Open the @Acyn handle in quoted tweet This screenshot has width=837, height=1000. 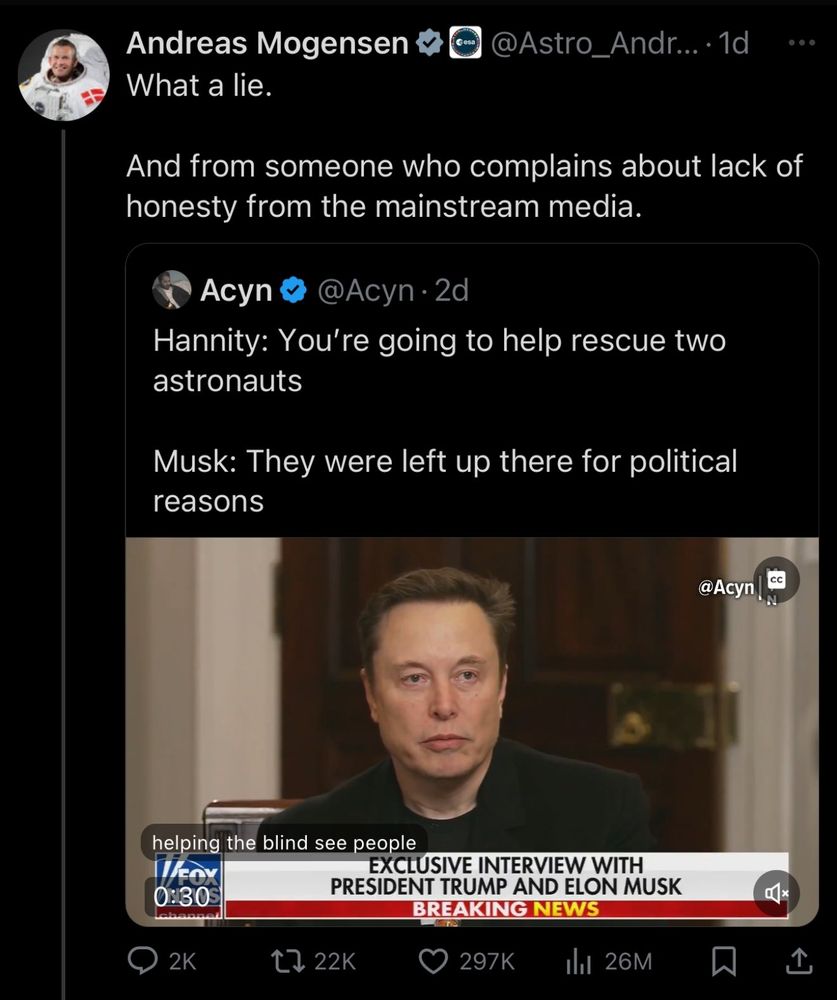365,290
